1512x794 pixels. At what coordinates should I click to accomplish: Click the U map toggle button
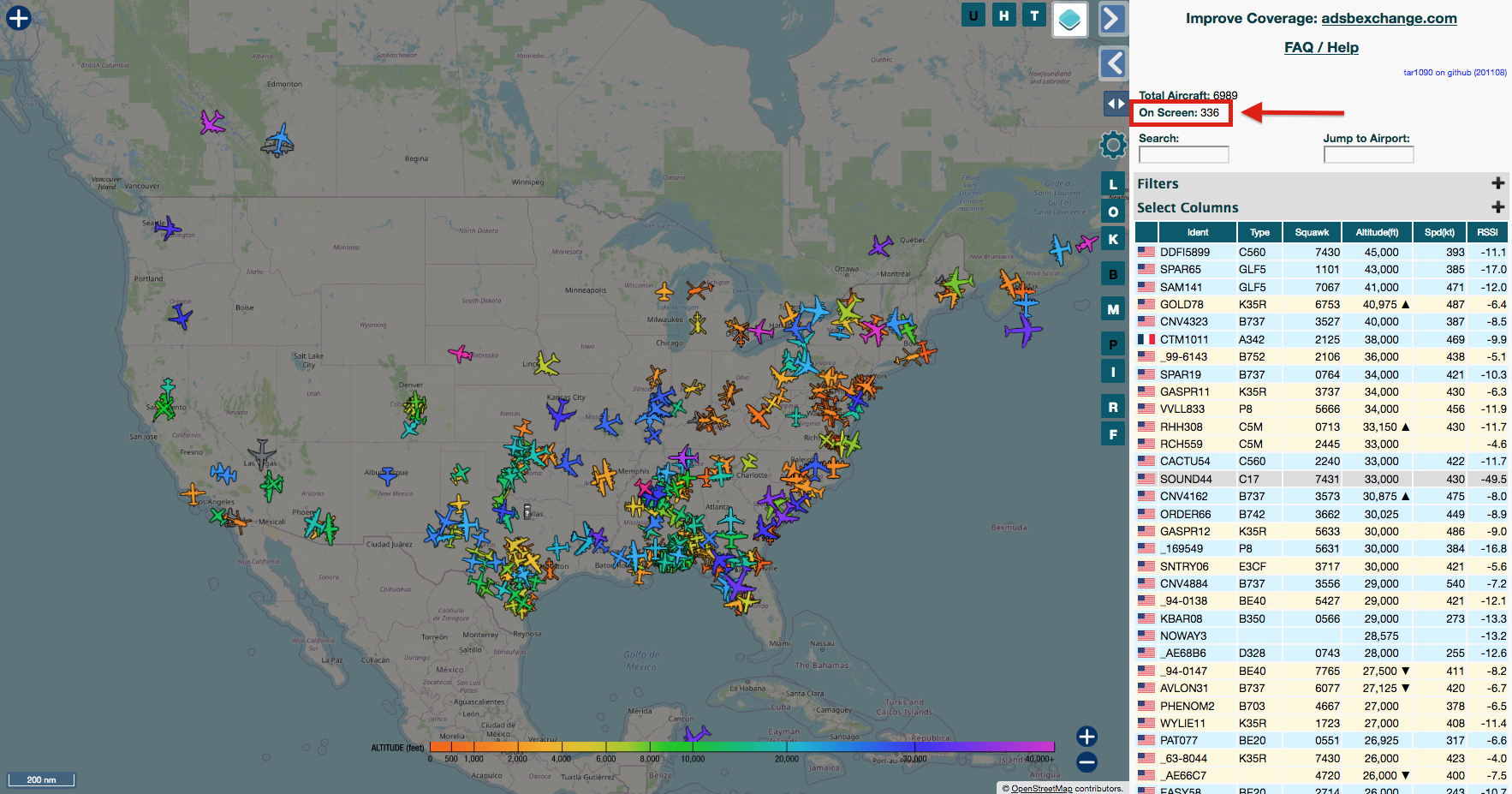click(973, 15)
